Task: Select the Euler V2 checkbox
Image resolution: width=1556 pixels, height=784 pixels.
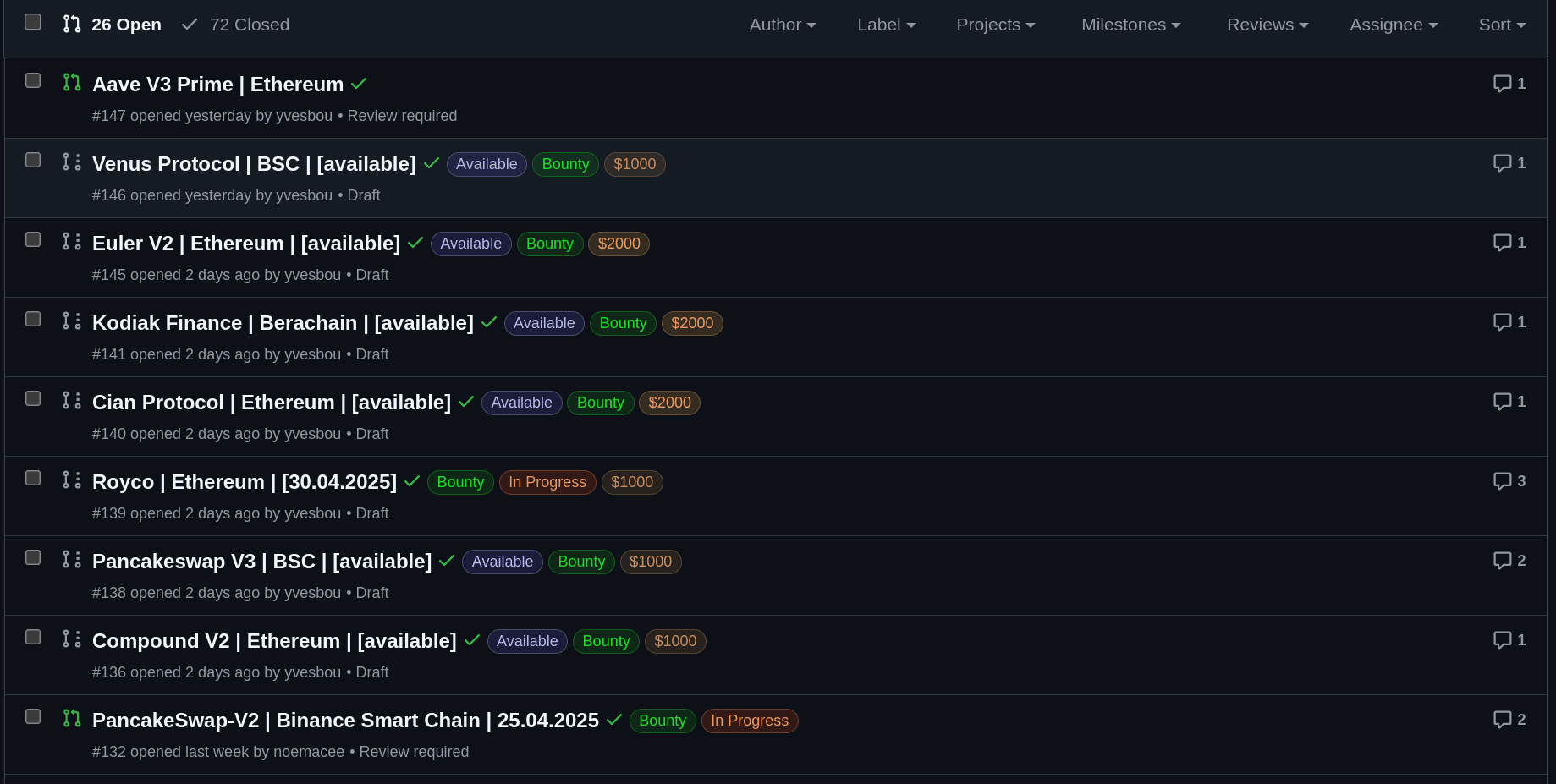Action: 33,239
